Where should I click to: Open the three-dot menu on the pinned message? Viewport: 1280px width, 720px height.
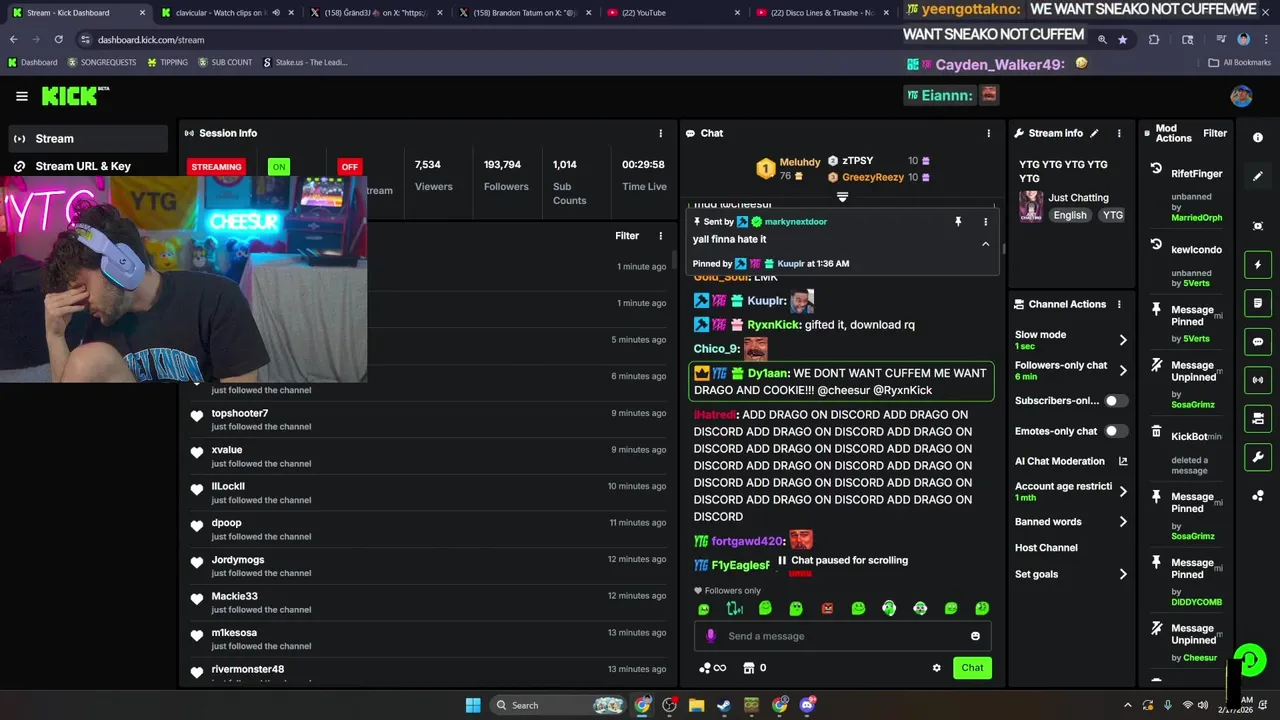985,222
